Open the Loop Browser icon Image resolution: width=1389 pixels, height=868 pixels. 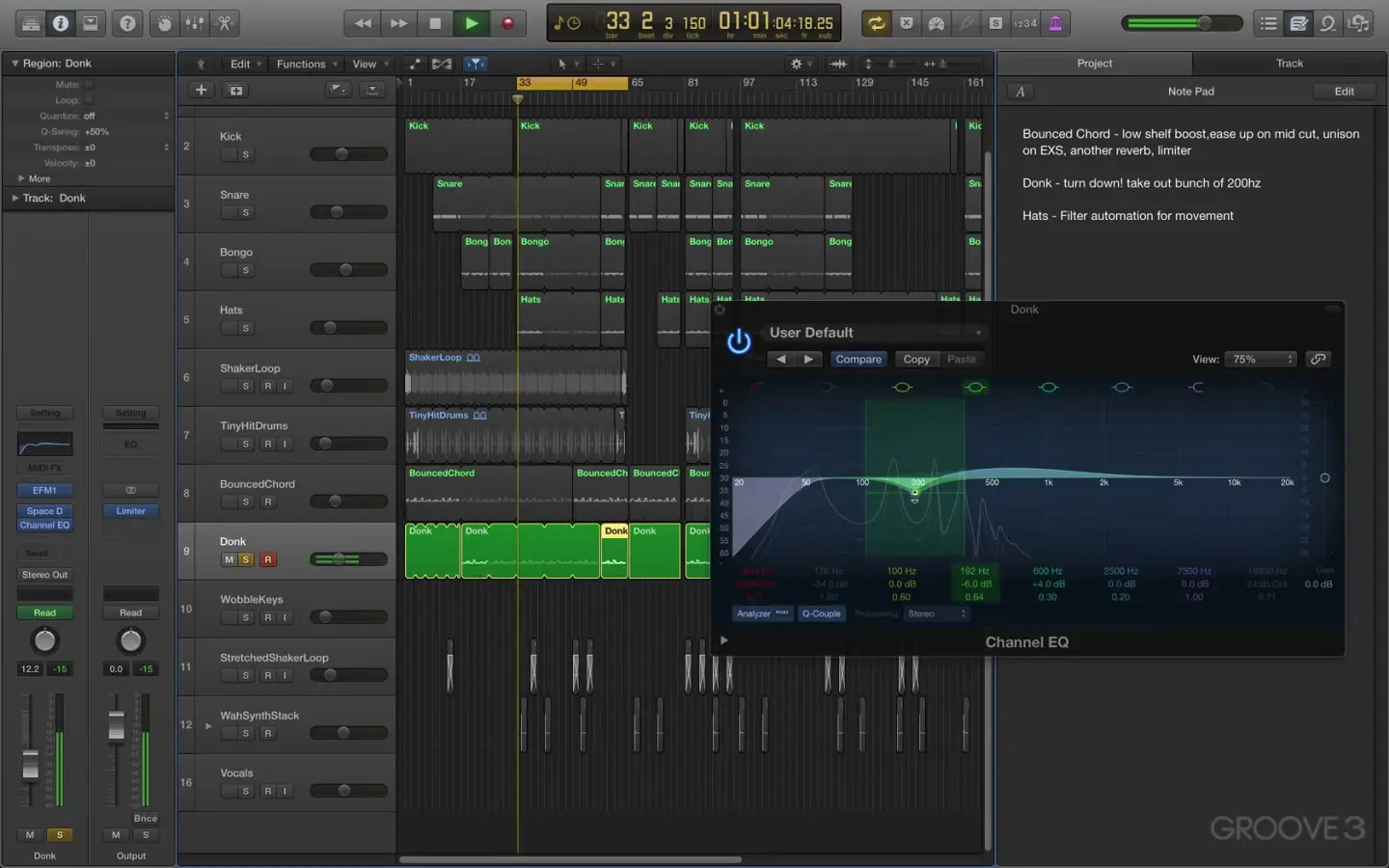[x=1328, y=23]
